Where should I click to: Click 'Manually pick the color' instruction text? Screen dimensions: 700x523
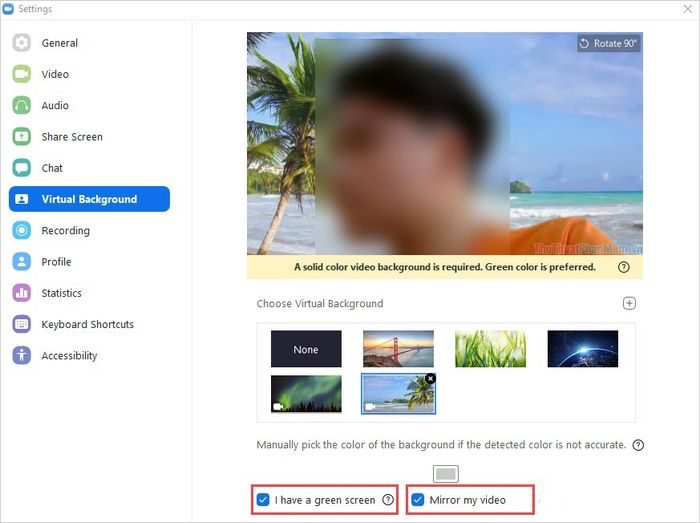[x=441, y=445]
